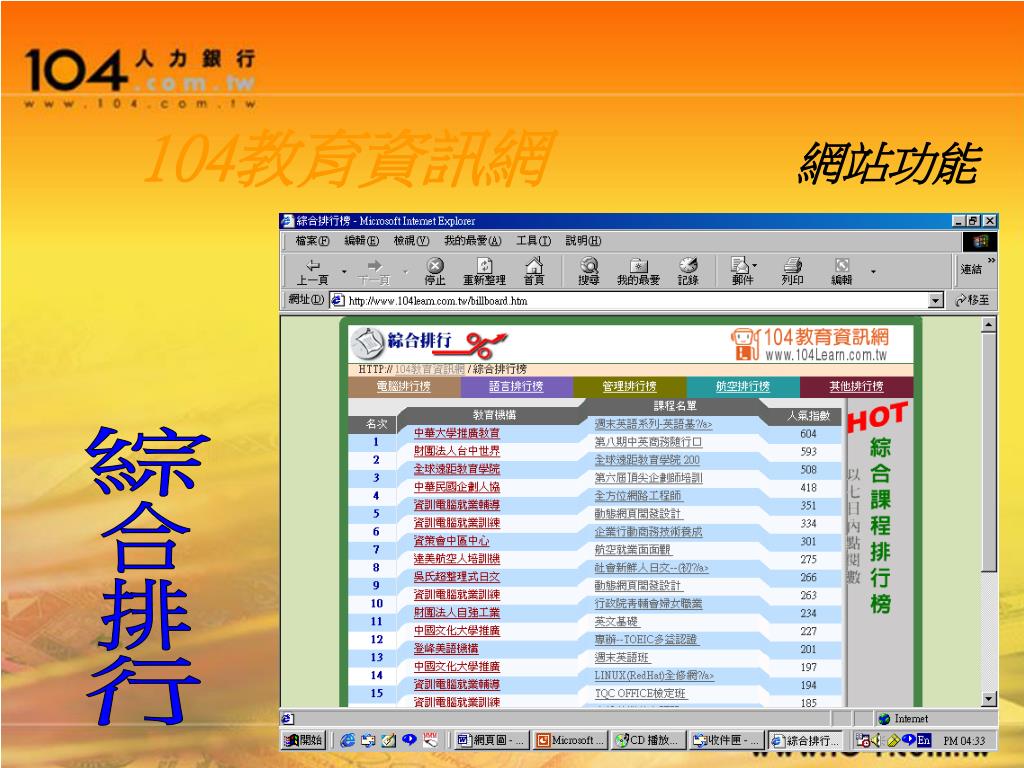1024x768 pixels.
Task: Switch to the 網頁圖 taskbar window
Action: (x=491, y=740)
